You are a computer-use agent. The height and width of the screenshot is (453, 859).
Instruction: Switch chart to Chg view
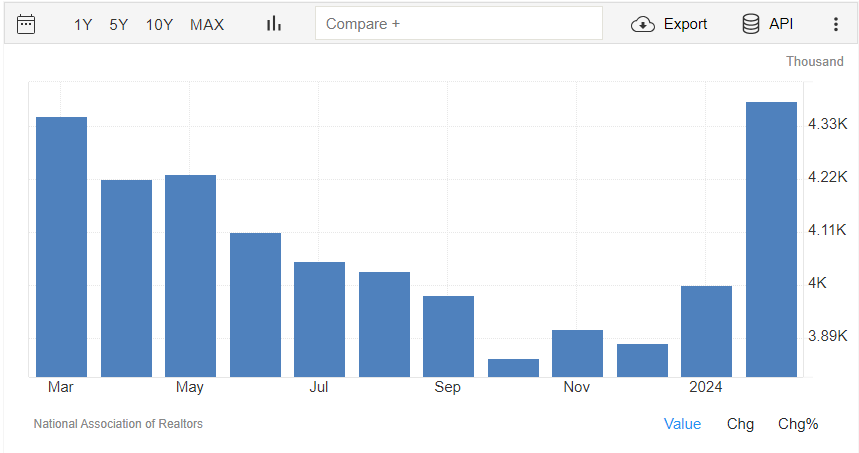click(740, 424)
